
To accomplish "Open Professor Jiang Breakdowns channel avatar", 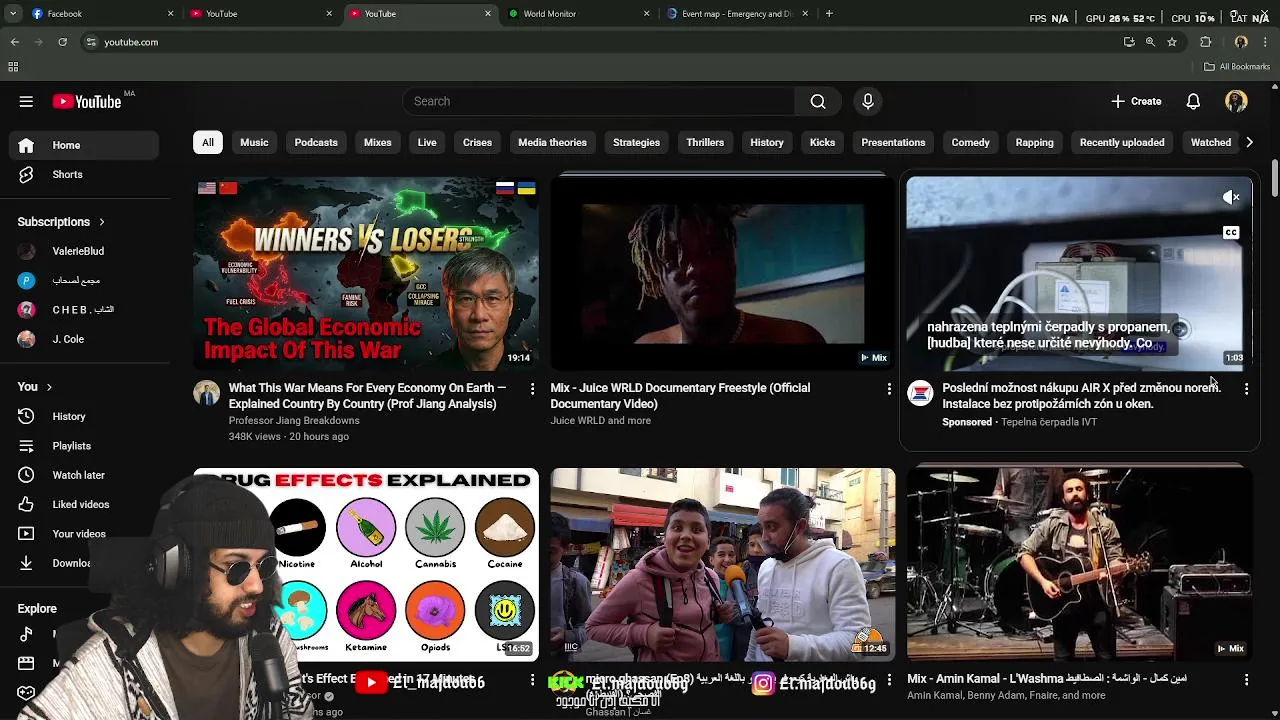I will pos(206,393).
